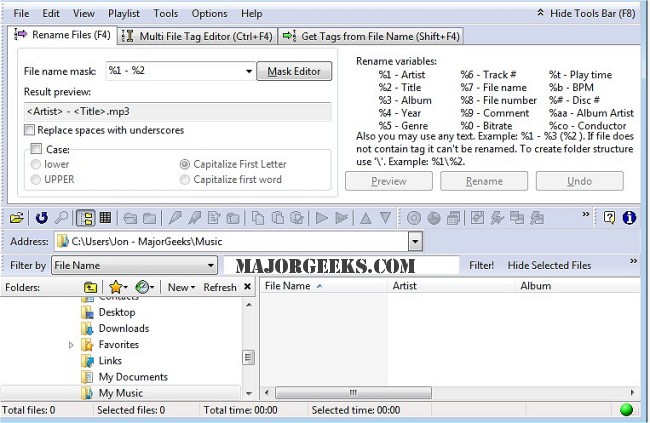Viewport: 650px width, 423px height.
Task: Click Refresh in the Folders panel
Action: (220, 287)
